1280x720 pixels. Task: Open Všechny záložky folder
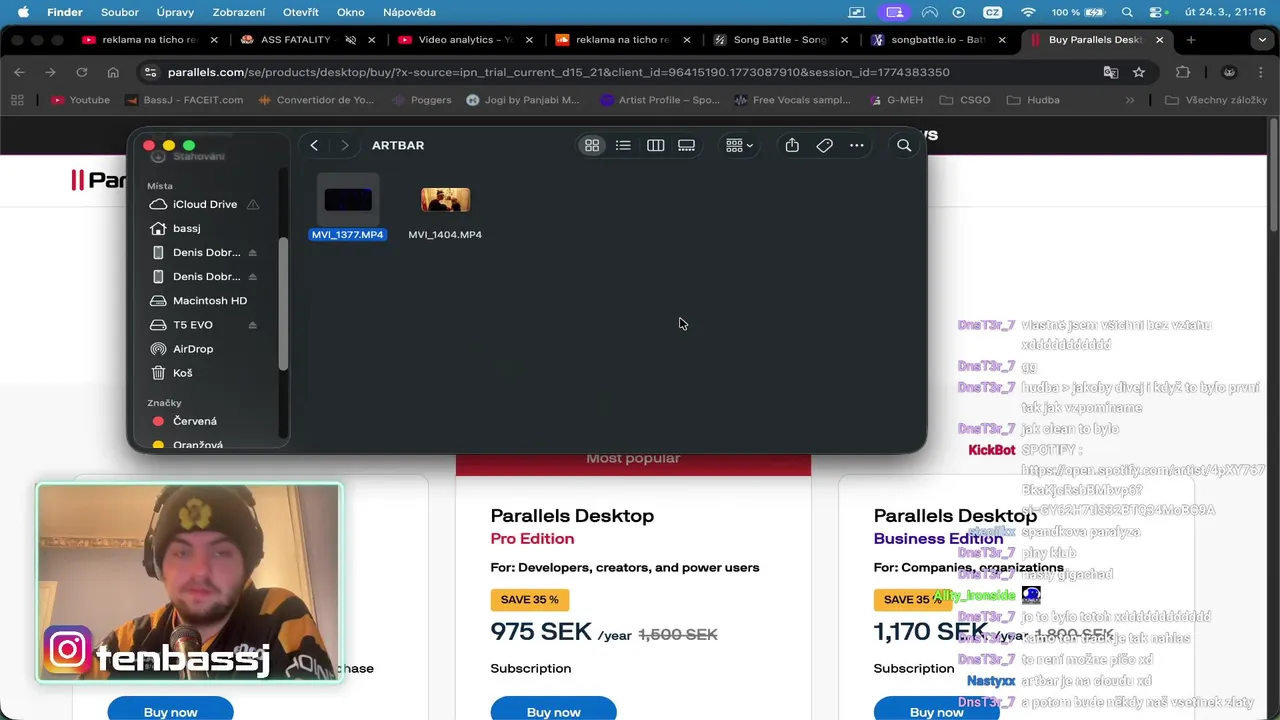1216,100
